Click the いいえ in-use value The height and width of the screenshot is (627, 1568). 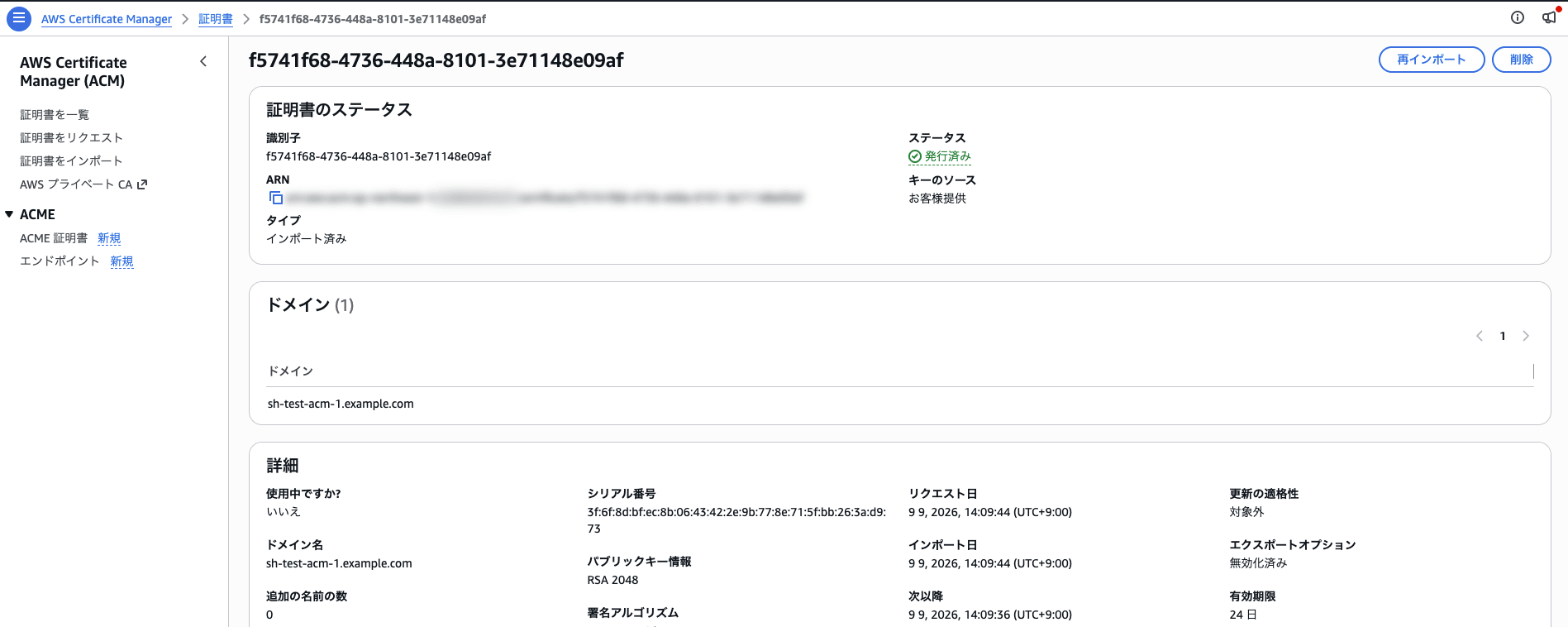(x=283, y=512)
